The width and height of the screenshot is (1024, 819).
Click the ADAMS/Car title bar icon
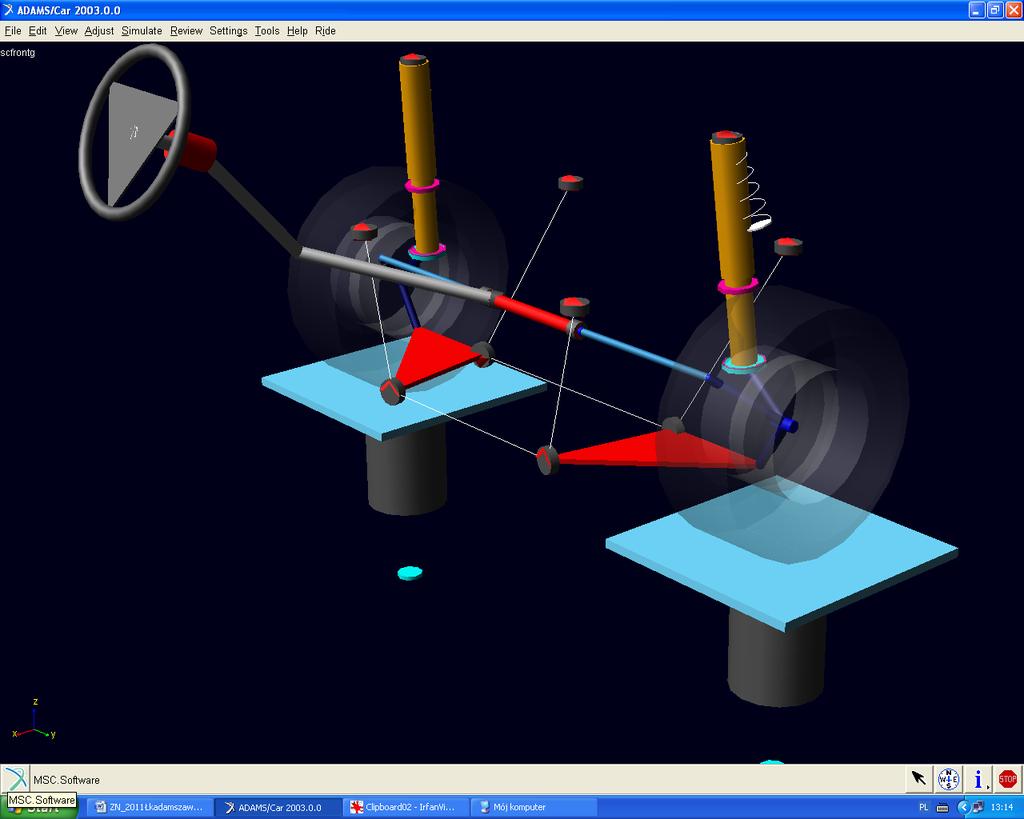8,10
